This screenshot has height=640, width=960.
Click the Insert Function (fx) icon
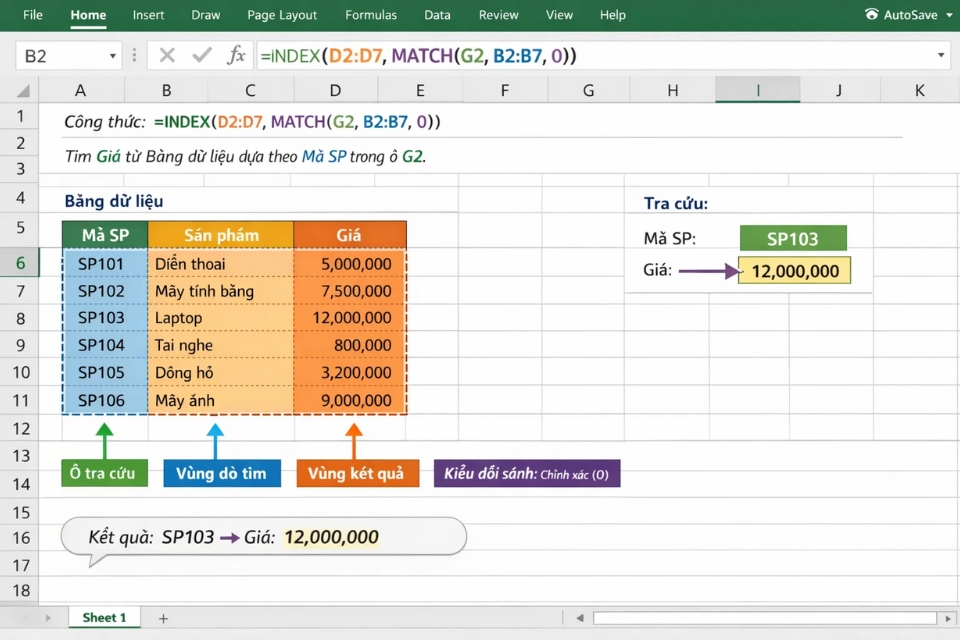236,55
